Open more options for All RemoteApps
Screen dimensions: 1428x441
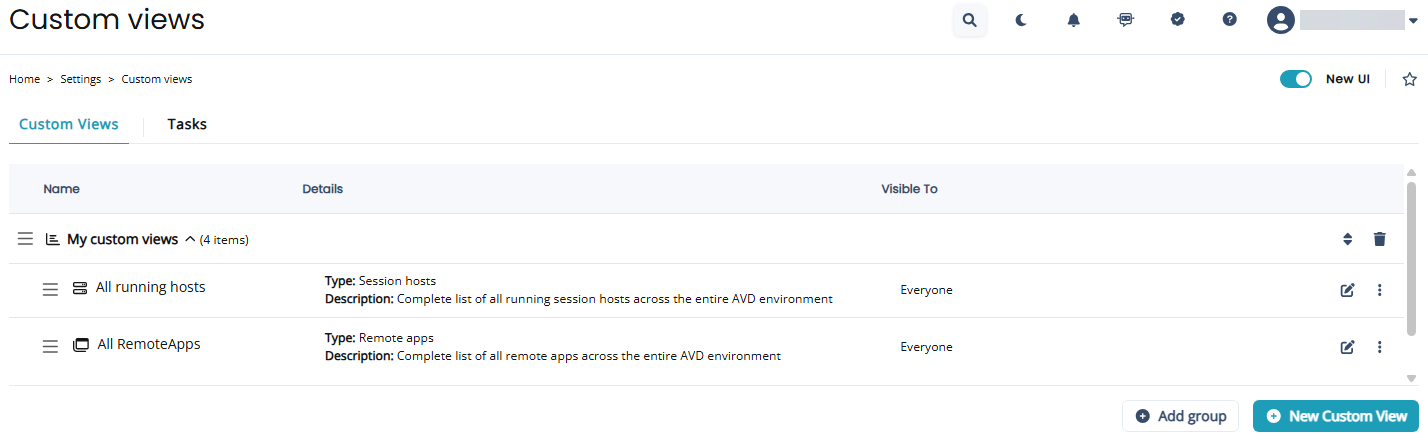pos(1380,347)
